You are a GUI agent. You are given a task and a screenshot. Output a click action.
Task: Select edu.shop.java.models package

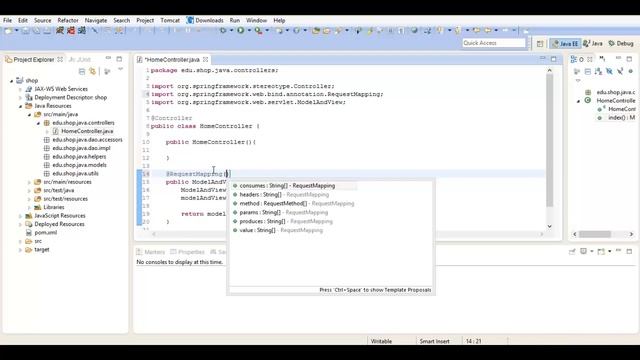pyautogui.click(x=80, y=165)
